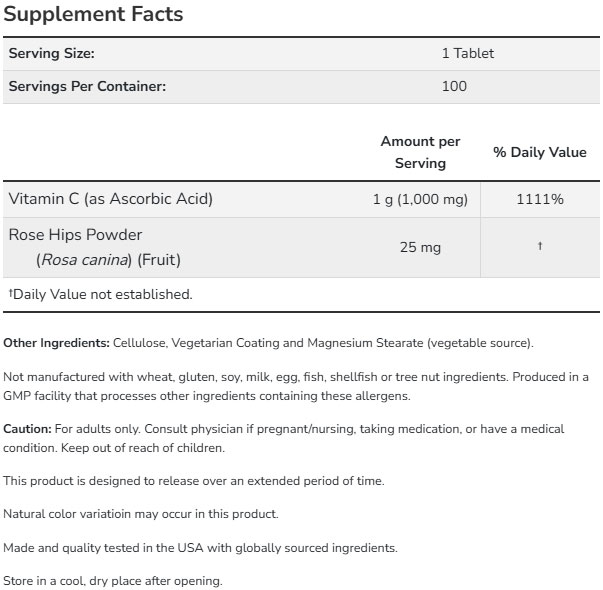Image resolution: width=603 pixels, height=590 pixels.
Task: Click the Supplement Facts heading
Action: 95,16
